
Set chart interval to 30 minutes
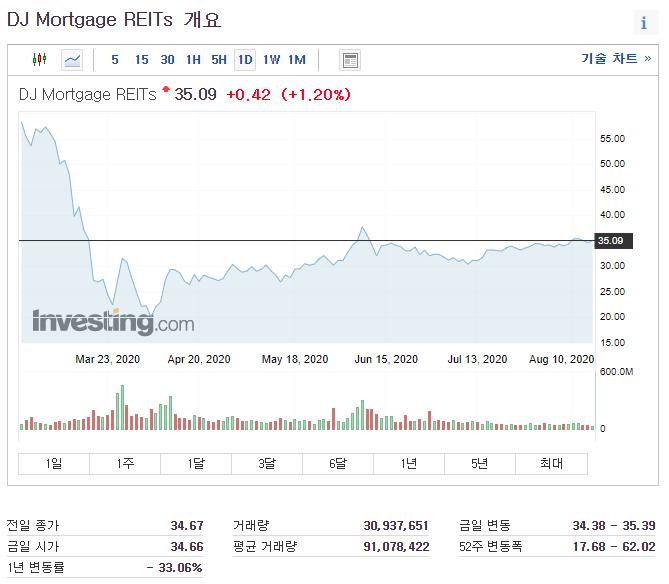(168, 60)
